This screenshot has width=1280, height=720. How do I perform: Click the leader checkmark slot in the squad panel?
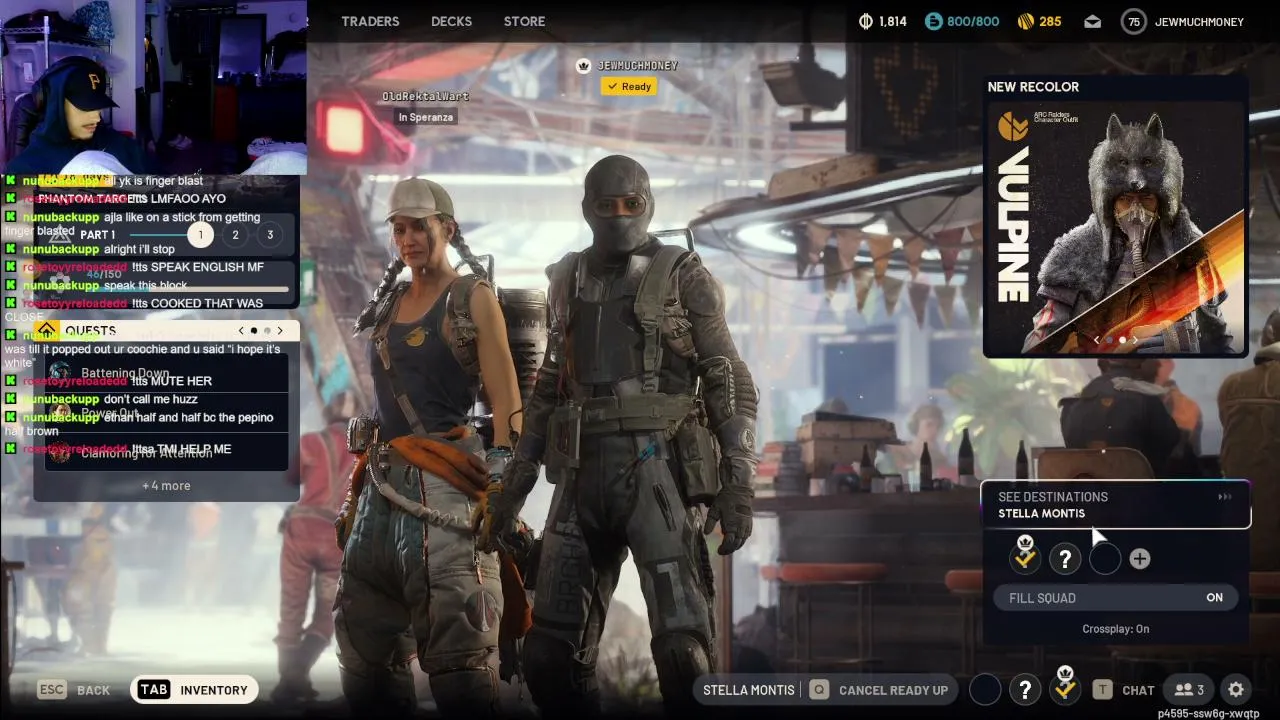click(x=1025, y=558)
